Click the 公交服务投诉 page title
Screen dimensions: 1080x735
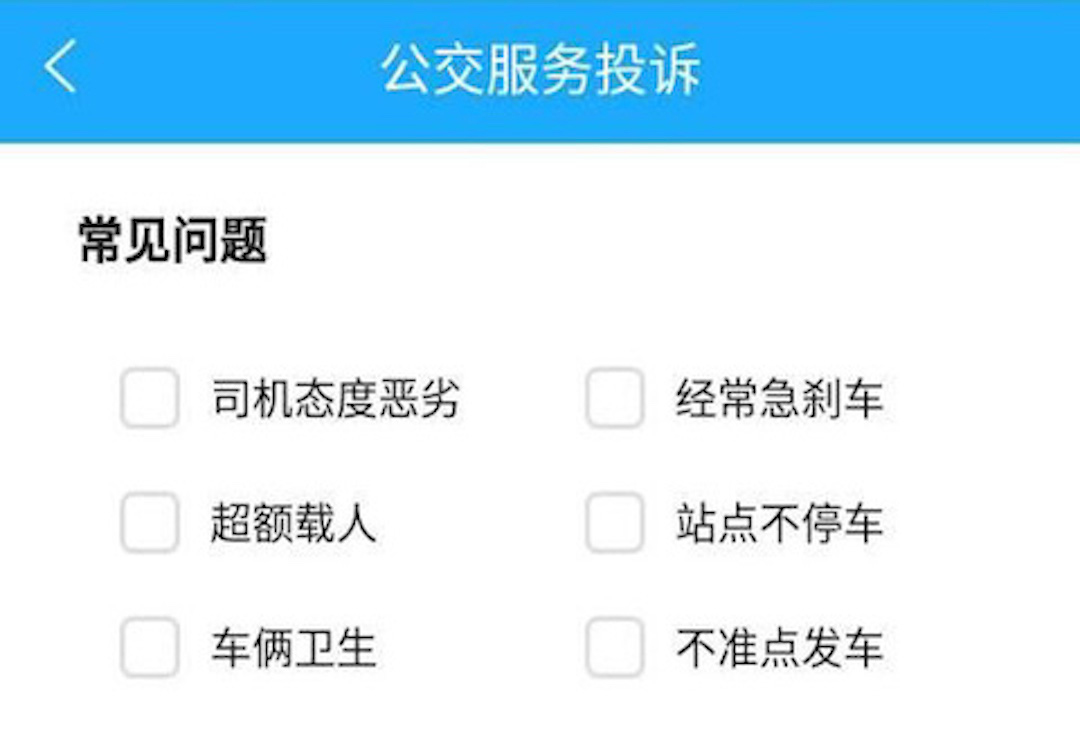540,70
